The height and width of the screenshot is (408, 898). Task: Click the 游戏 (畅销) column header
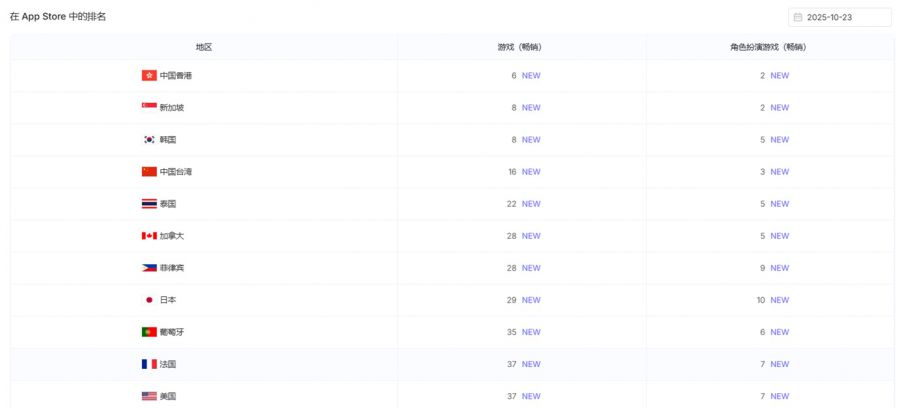point(520,47)
